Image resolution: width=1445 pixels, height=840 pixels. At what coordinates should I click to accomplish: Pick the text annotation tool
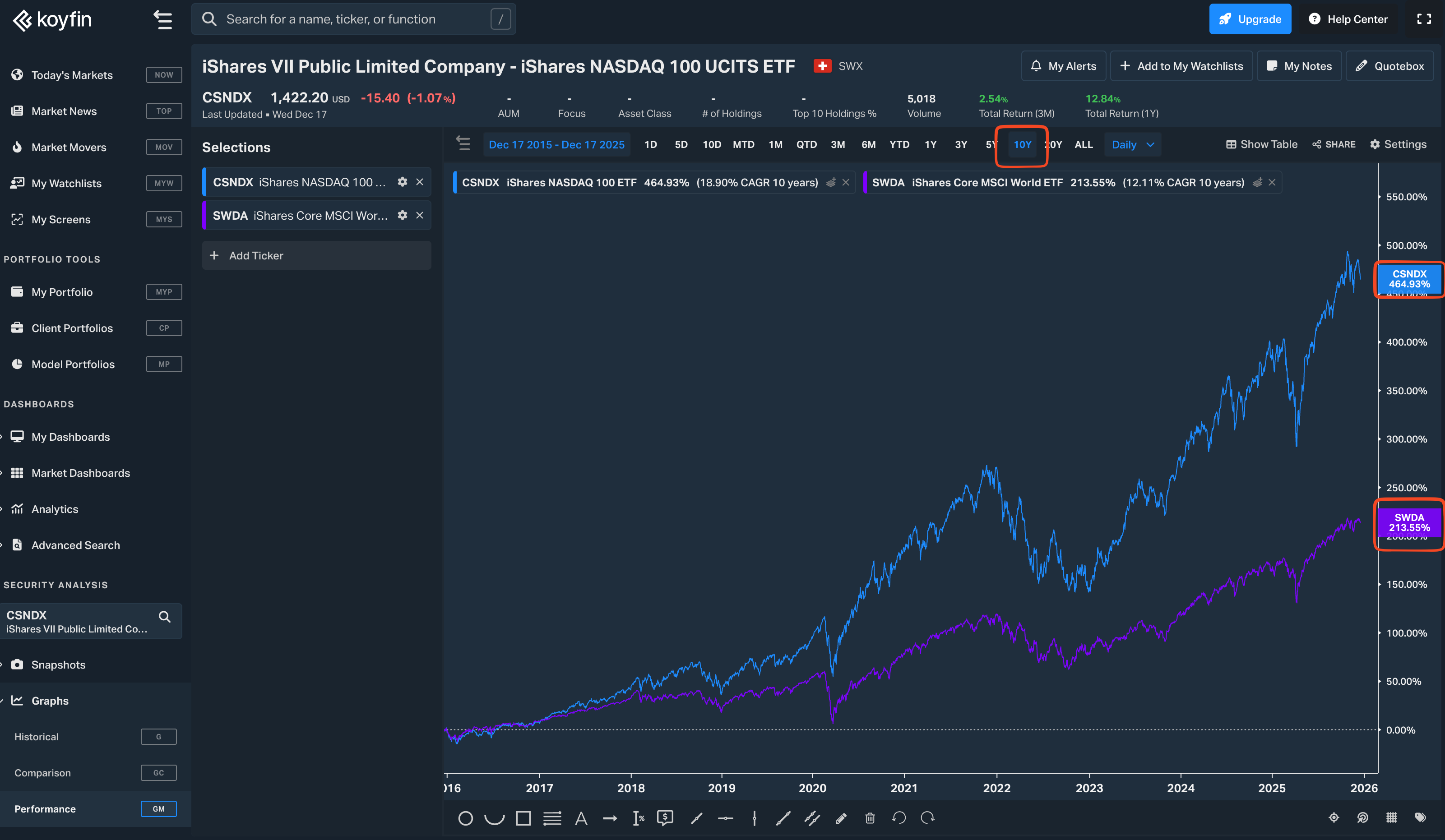click(x=581, y=818)
